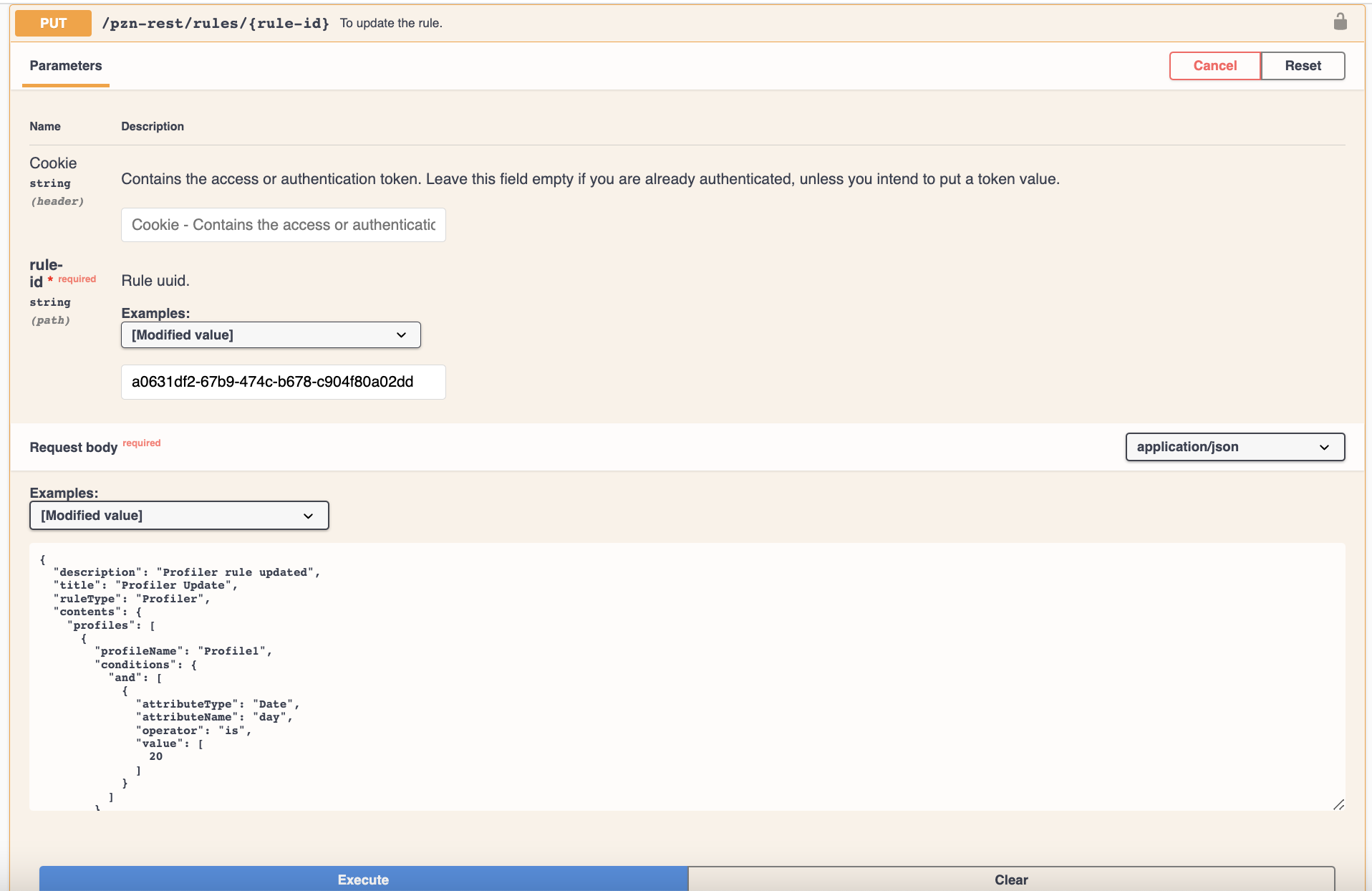Screen dimensions: 1372x891
Task: Click the required label next to Request body
Action: click(x=141, y=443)
